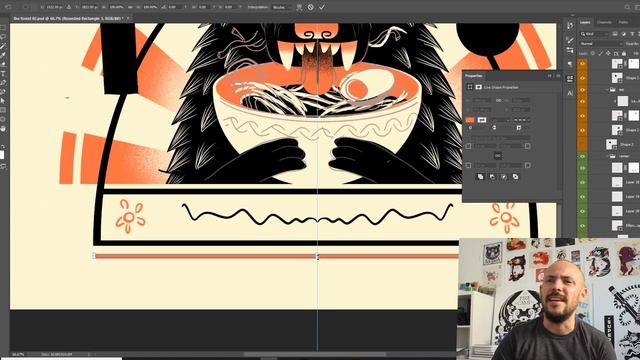This screenshot has height=360, width=640.
Task: Select the Rectangular Marquee tool
Action: point(3,28)
